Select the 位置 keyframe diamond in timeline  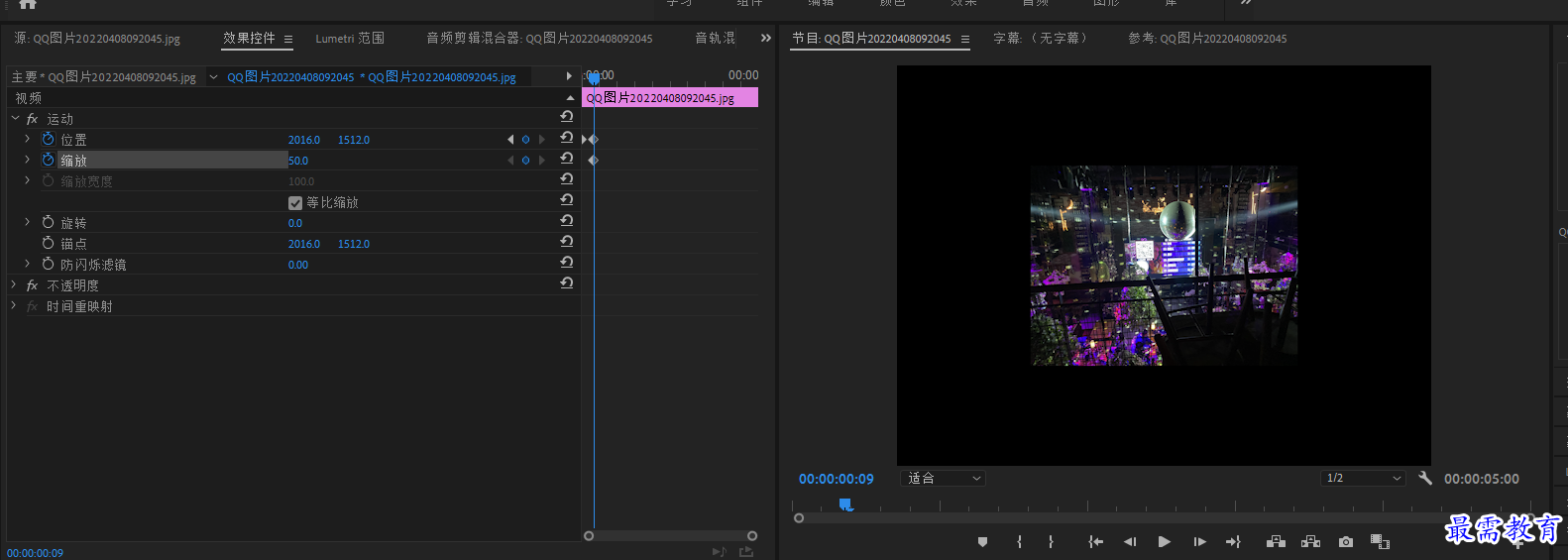point(593,140)
